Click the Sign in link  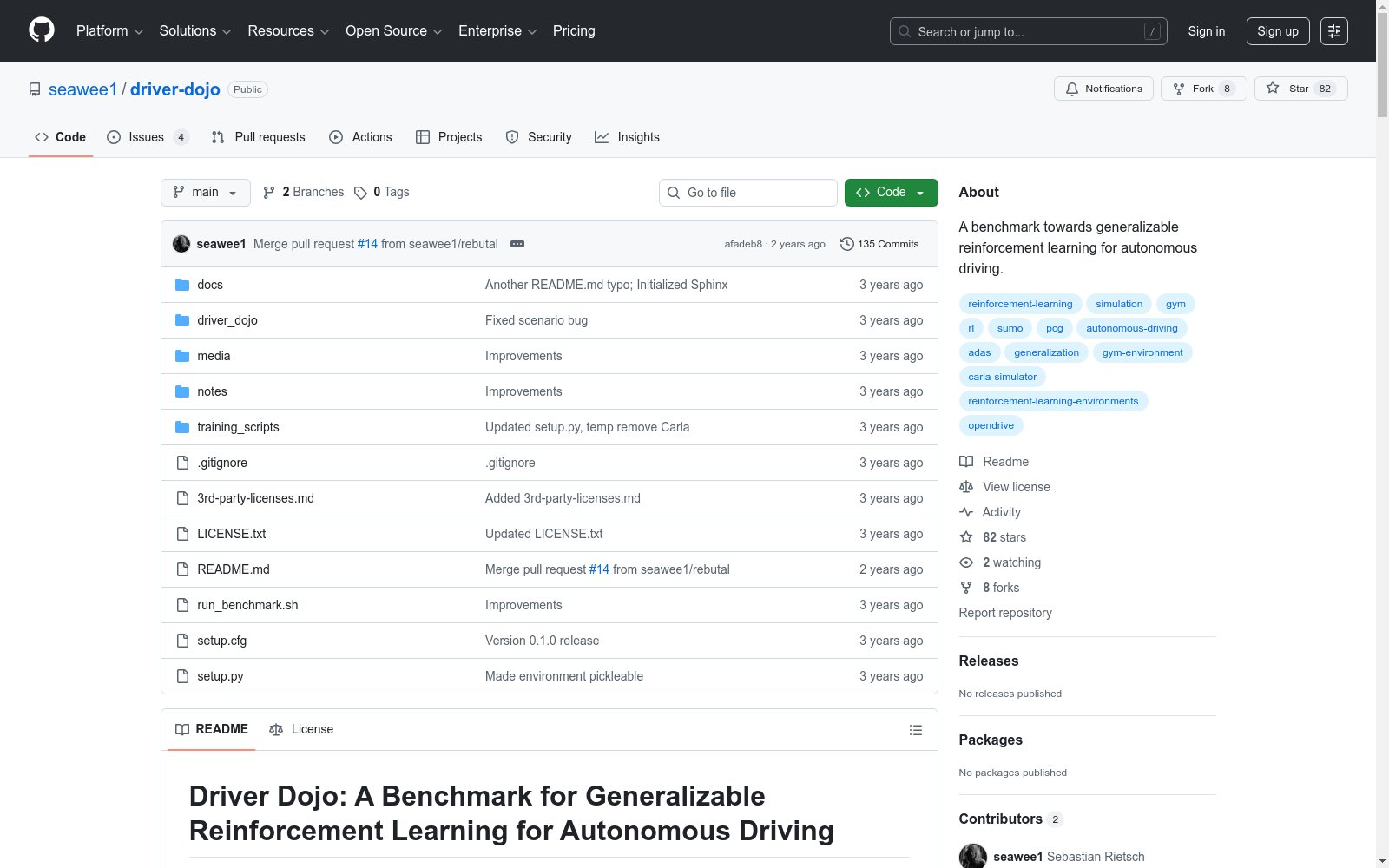[1207, 31]
